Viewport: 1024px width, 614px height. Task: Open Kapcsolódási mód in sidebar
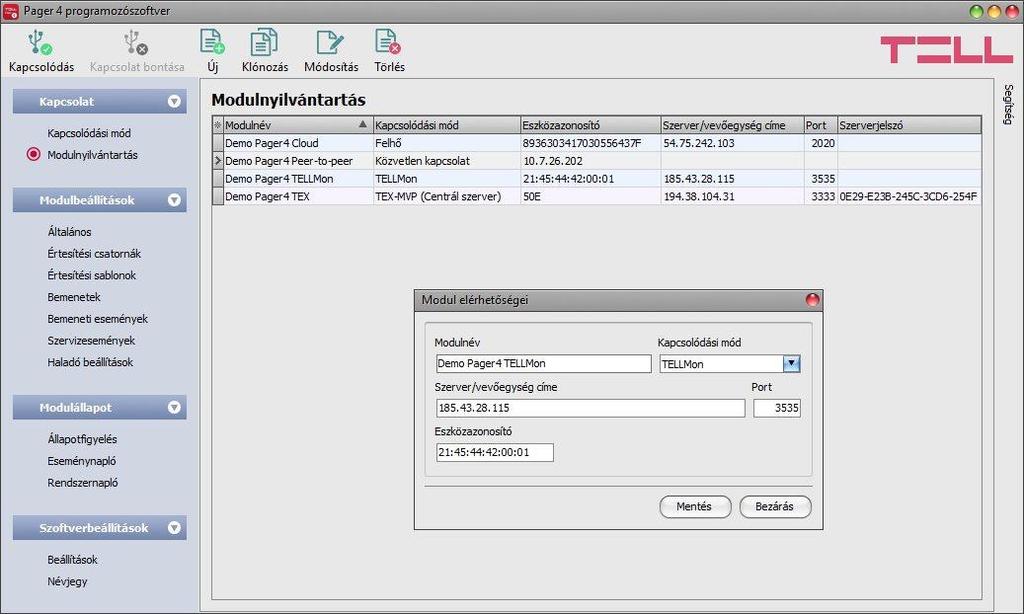coord(89,133)
